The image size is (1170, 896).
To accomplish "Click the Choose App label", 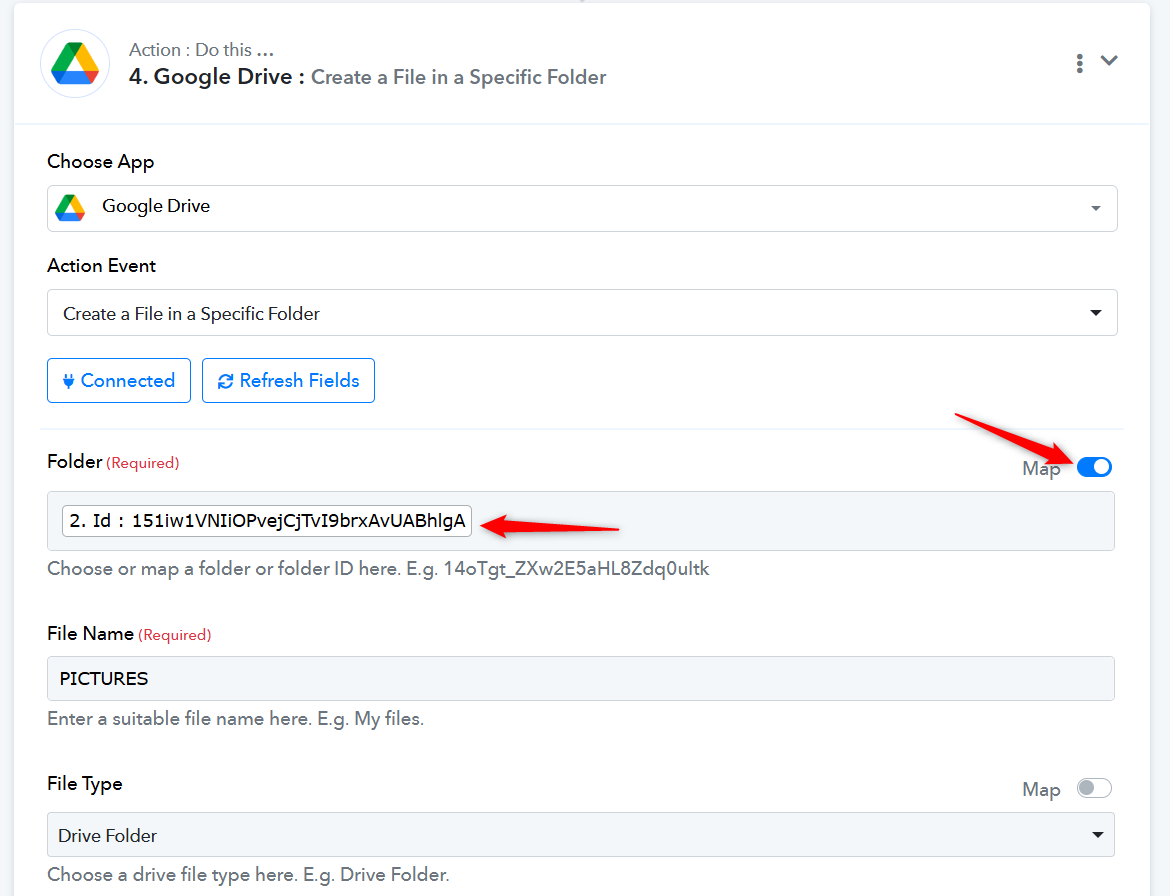I will (101, 162).
